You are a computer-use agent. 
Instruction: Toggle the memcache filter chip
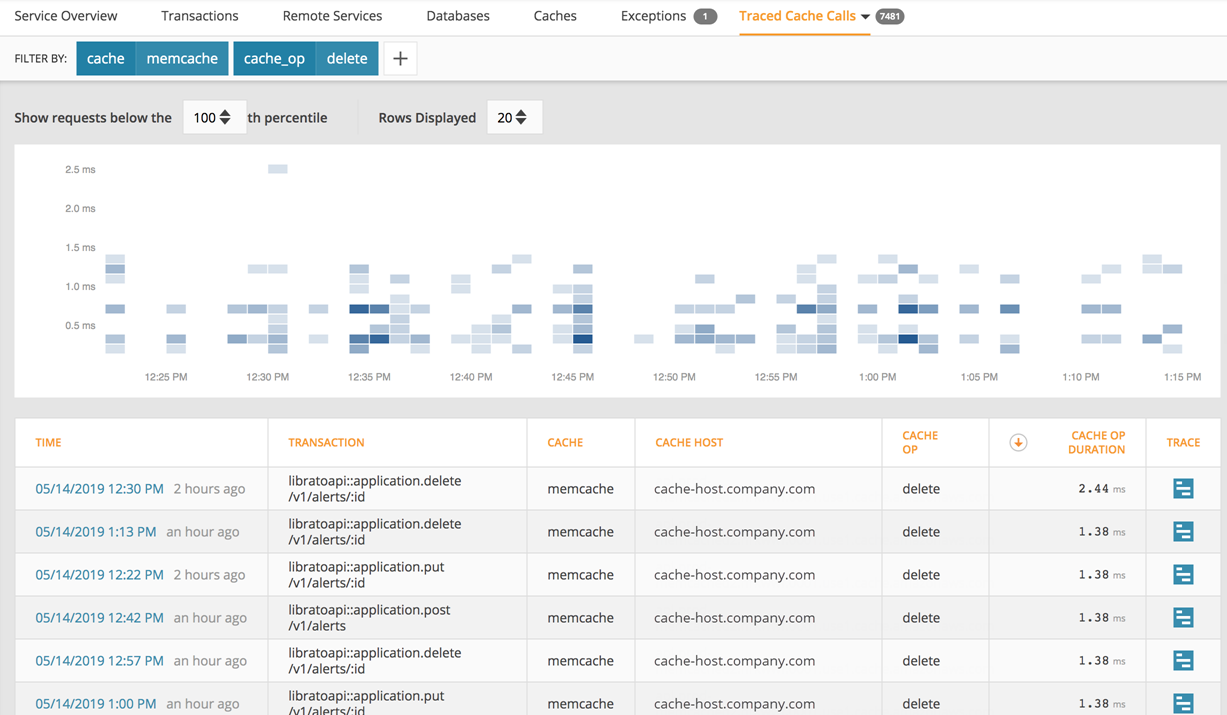coord(181,58)
